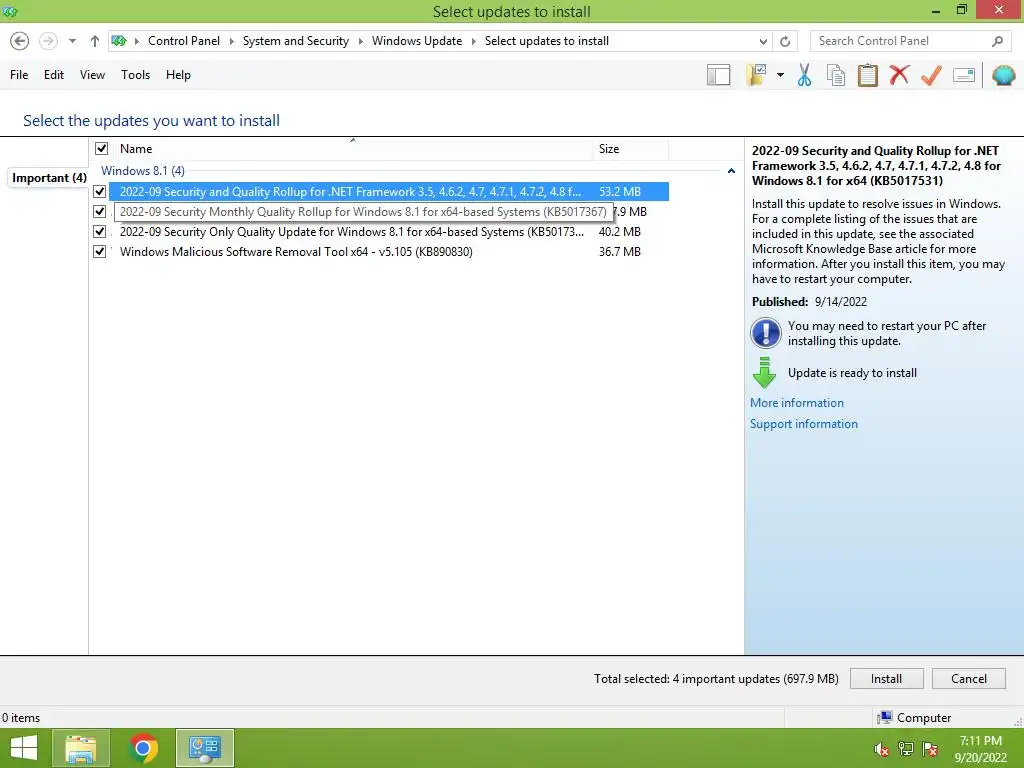This screenshot has height=768, width=1024.
Task: Toggle the select-all checkbox beside Name
Action: [101, 148]
